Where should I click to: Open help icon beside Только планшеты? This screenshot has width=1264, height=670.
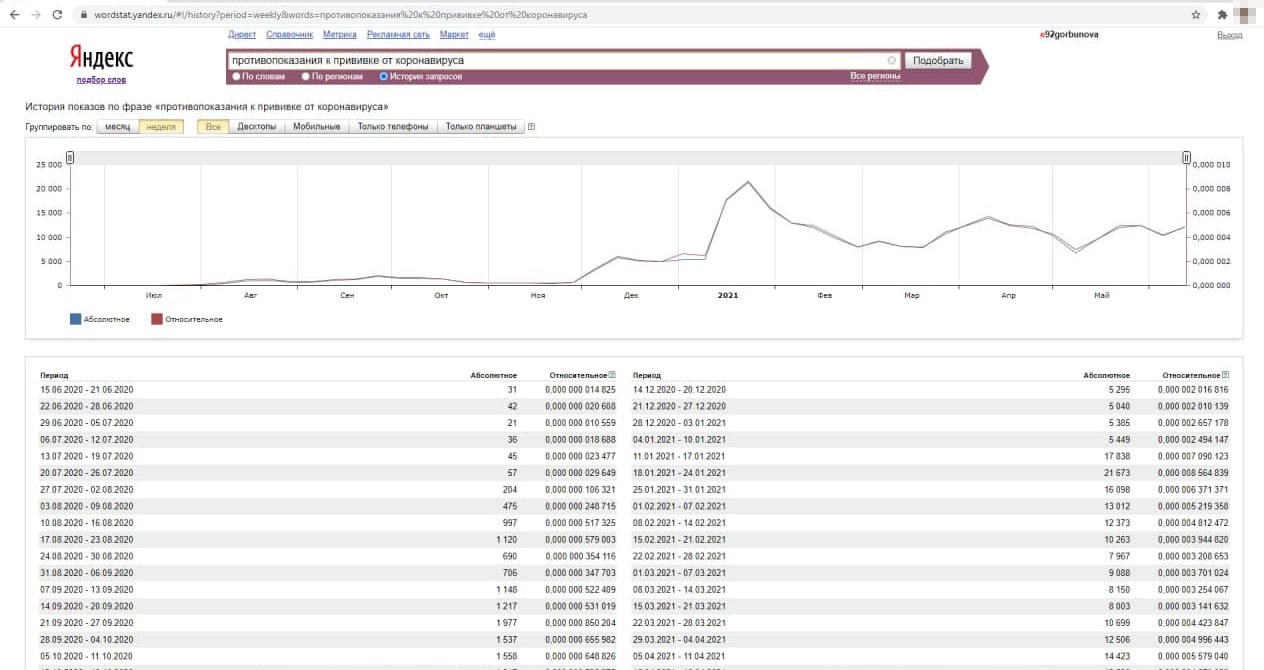(531, 127)
